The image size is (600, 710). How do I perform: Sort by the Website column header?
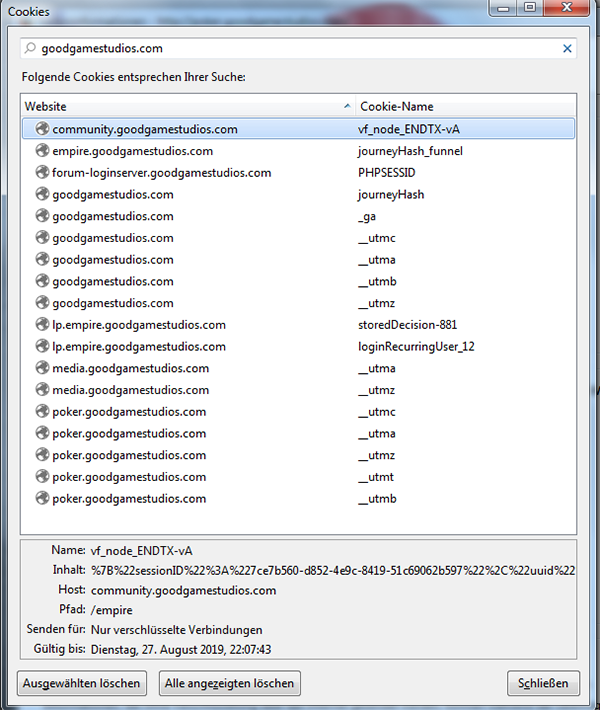pos(188,106)
